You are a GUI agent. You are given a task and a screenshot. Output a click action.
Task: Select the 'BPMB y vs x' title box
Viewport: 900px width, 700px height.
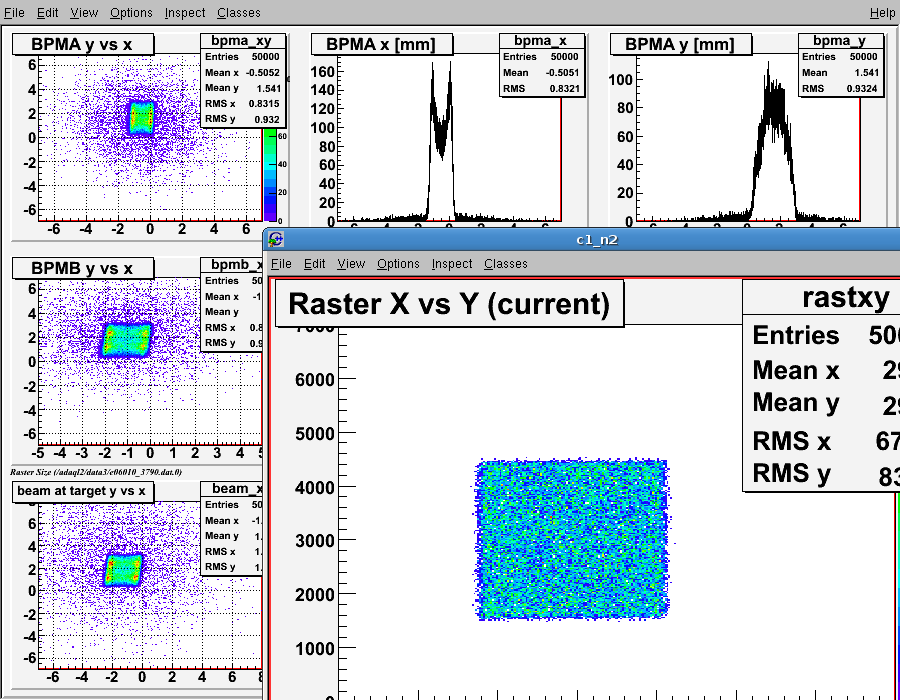pyautogui.click(x=83, y=268)
